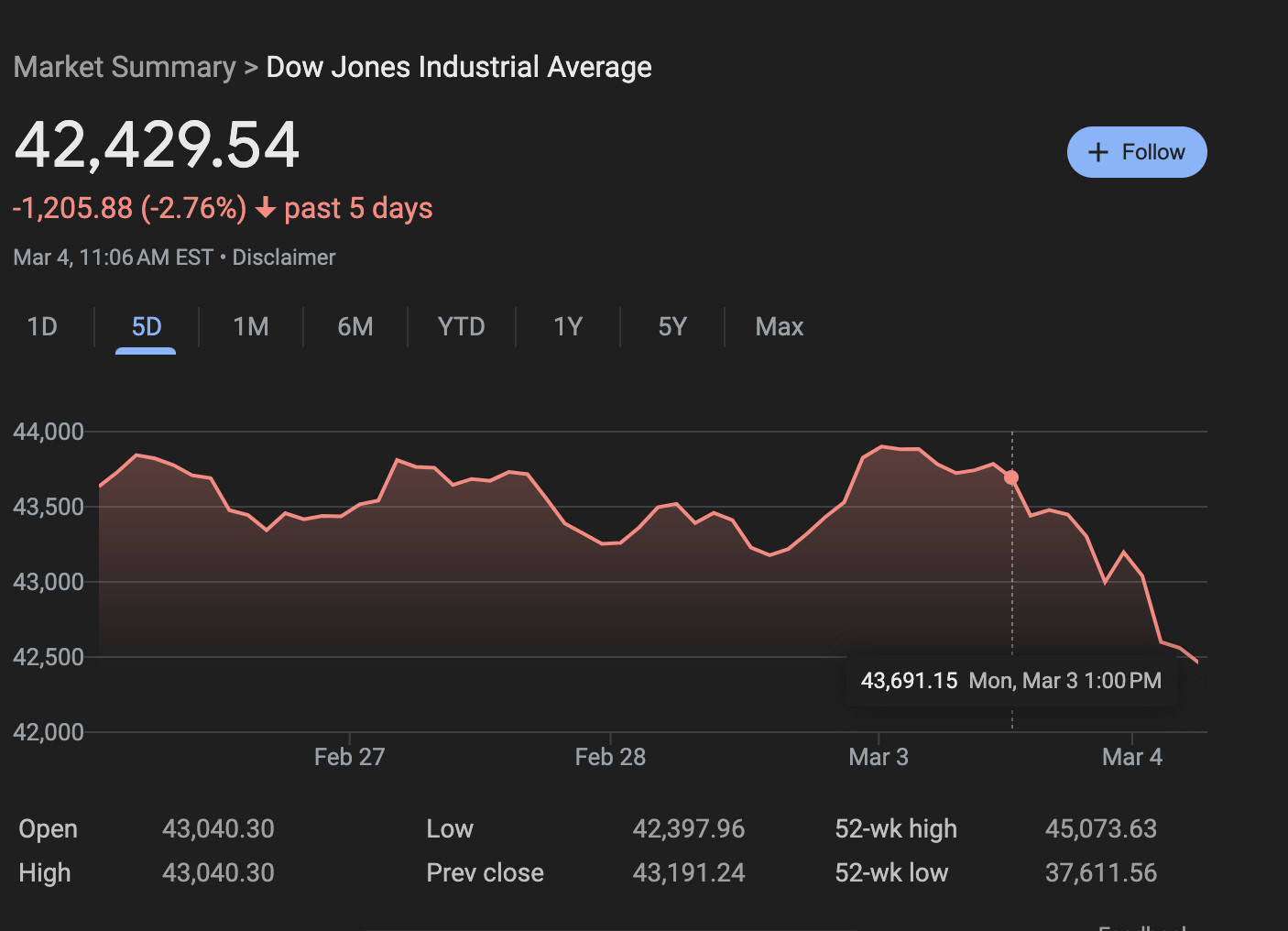Image resolution: width=1288 pixels, height=931 pixels.
Task: Switch to the 1M range tab
Action: pyautogui.click(x=251, y=327)
